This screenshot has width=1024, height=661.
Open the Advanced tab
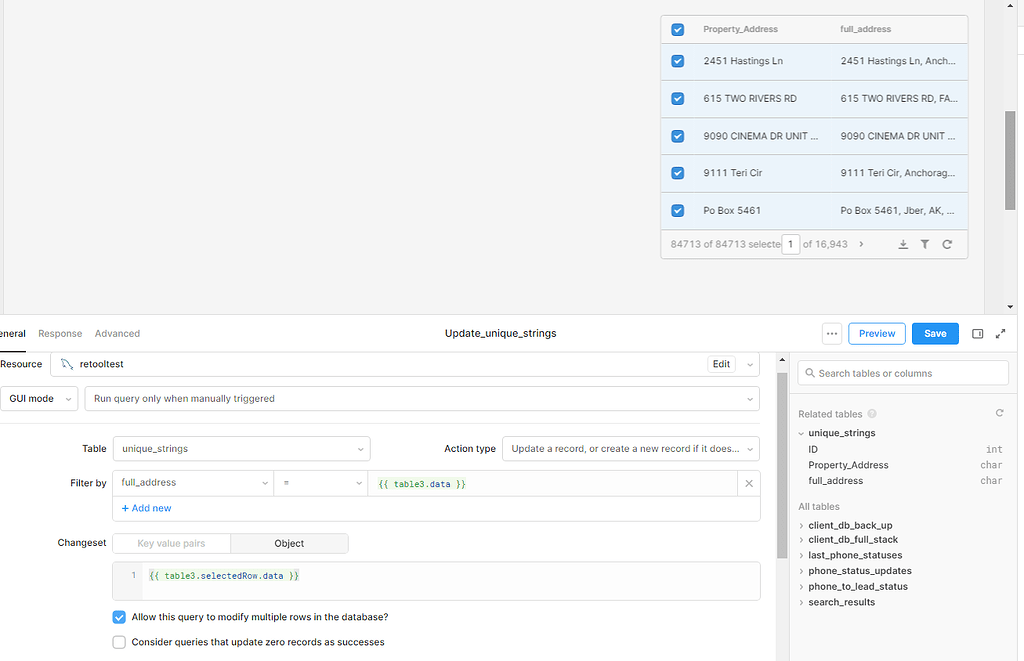117,333
